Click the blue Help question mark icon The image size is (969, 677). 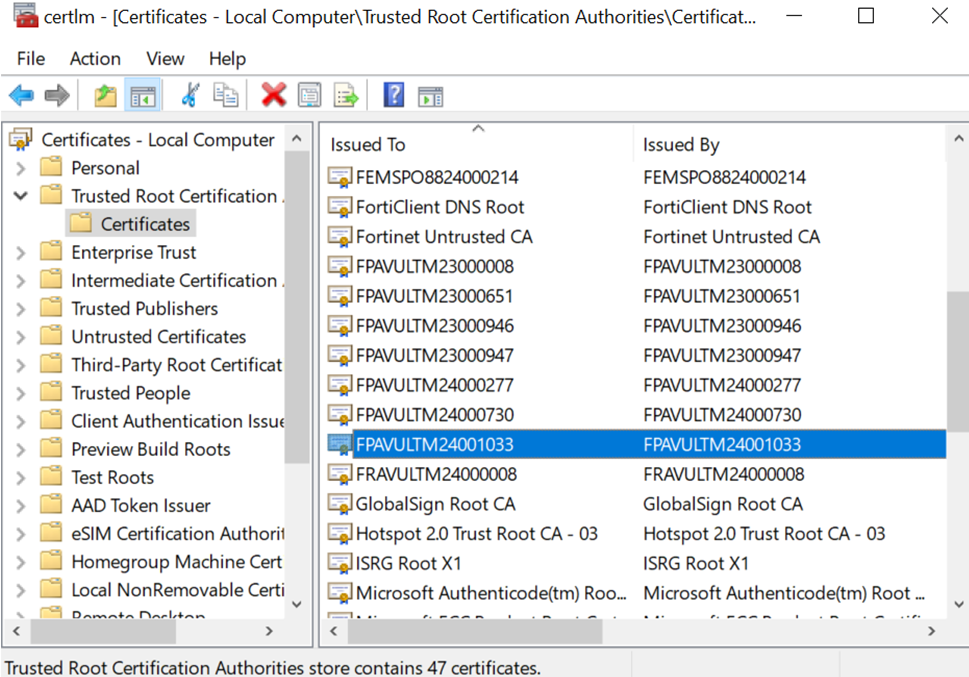tap(394, 96)
